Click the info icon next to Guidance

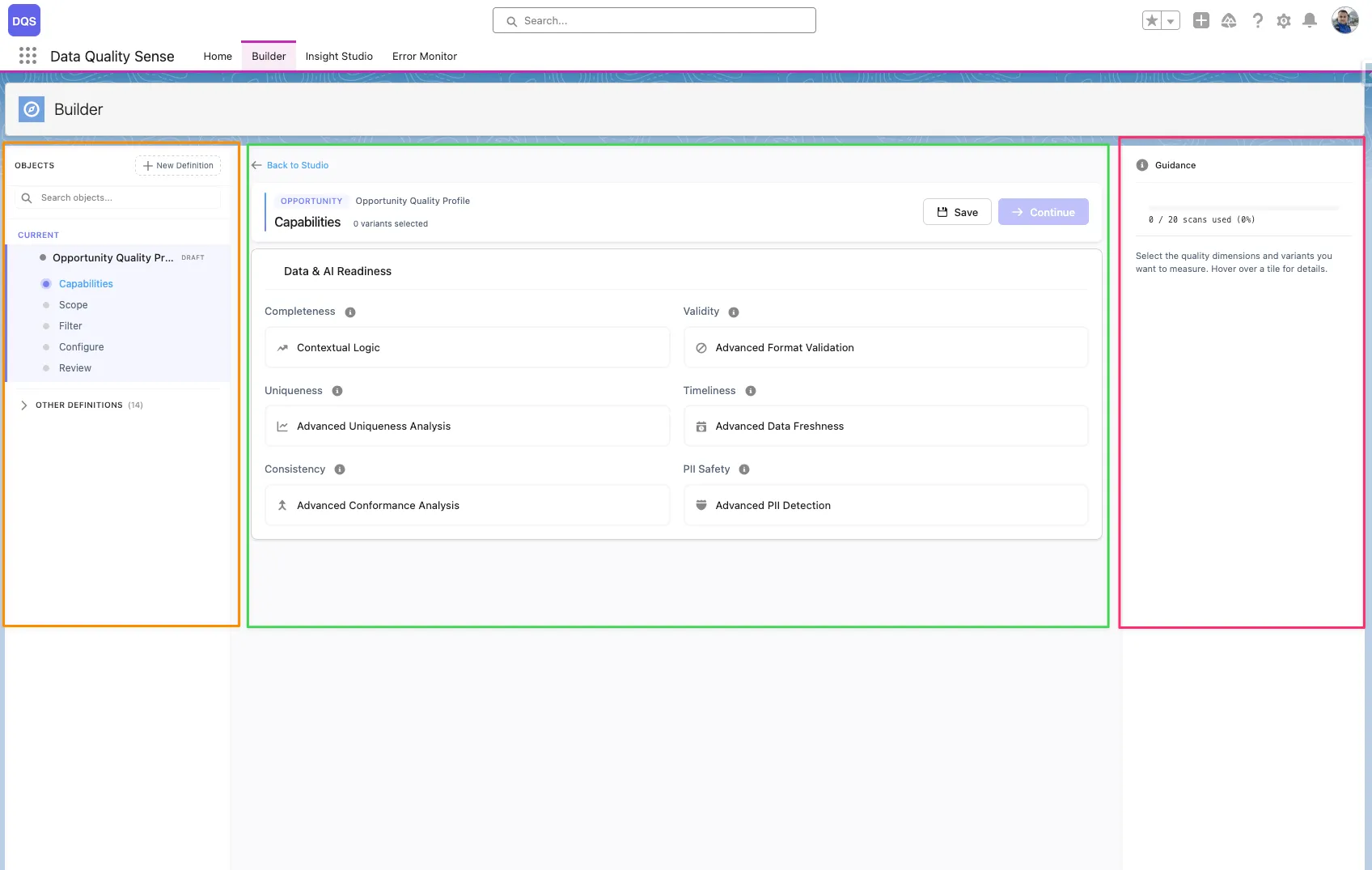(x=1141, y=164)
